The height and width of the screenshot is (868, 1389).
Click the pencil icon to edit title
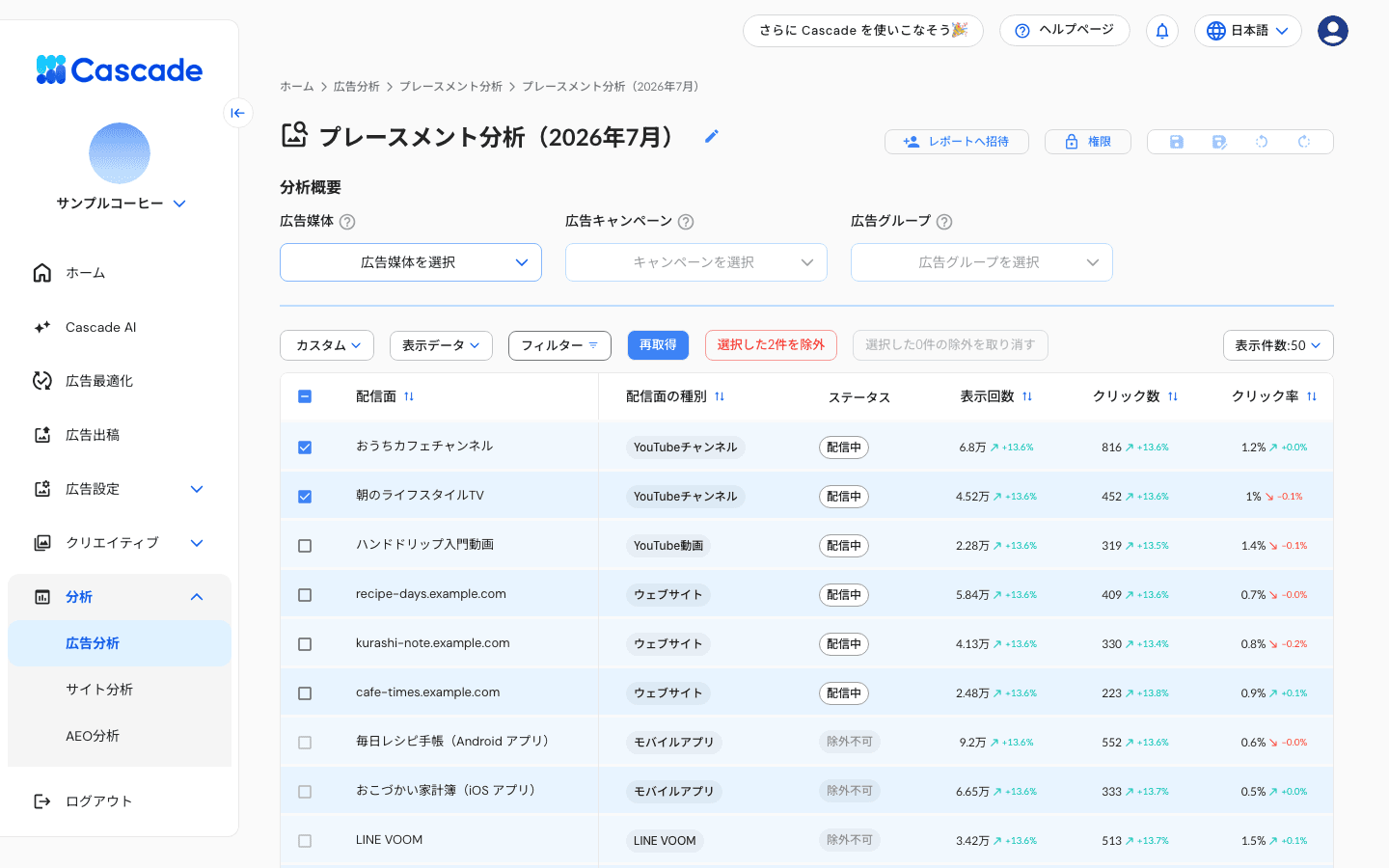click(712, 136)
